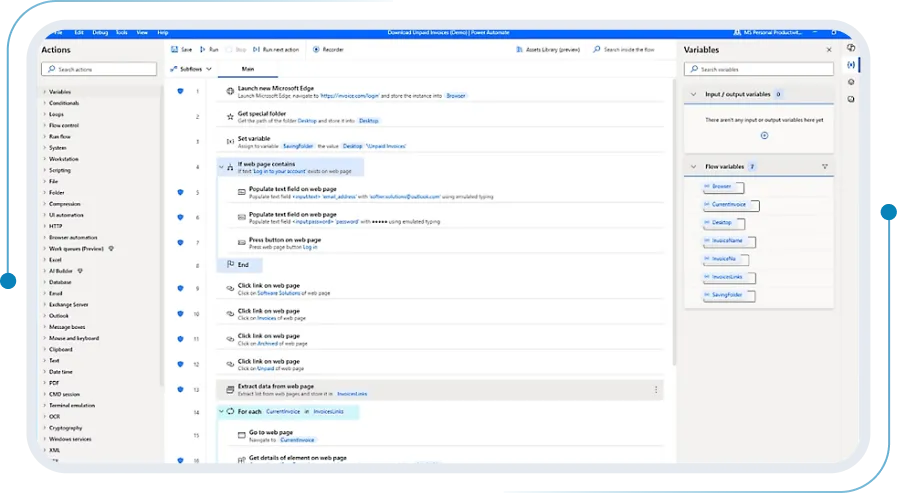Click the flow canvas vertical scrollbar
The width and height of the screenshot is (897, 493).
[674, 223]
